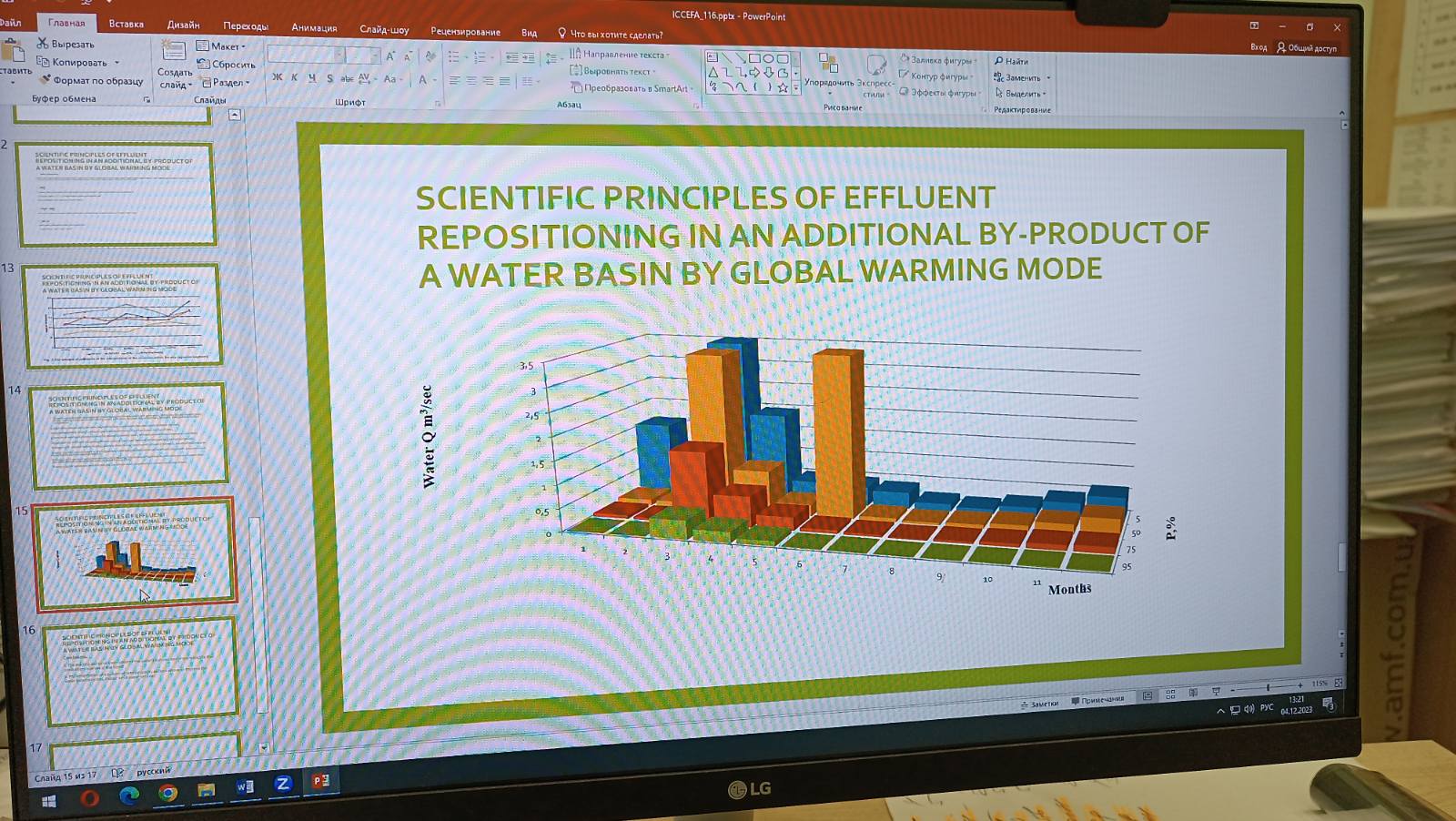Open Reading view from status bar
The height and width of the screenshot is (821, 1456).
(x=1193, y=694)
